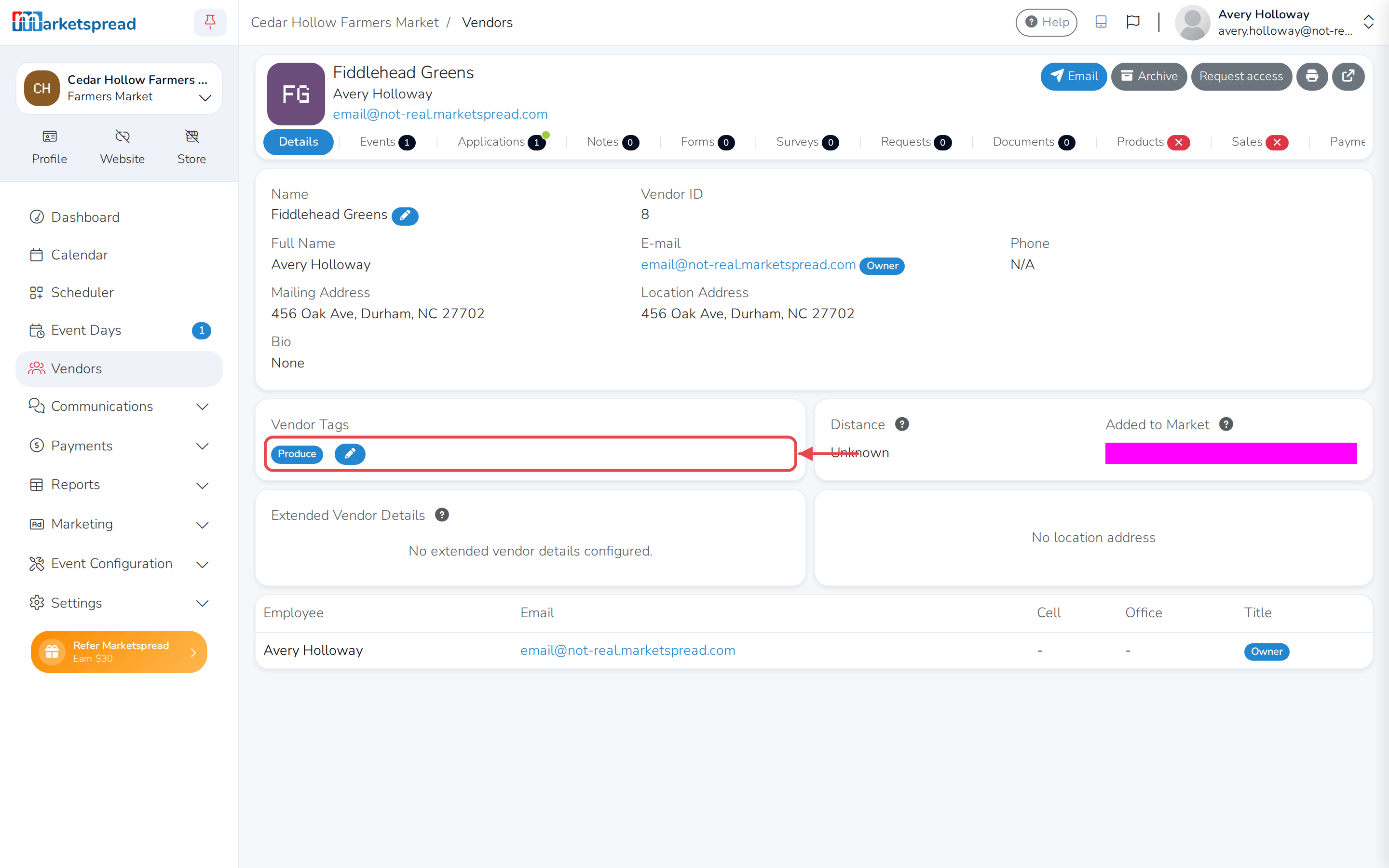Open Calendar in the sidebar

click(x=120, y=255)
